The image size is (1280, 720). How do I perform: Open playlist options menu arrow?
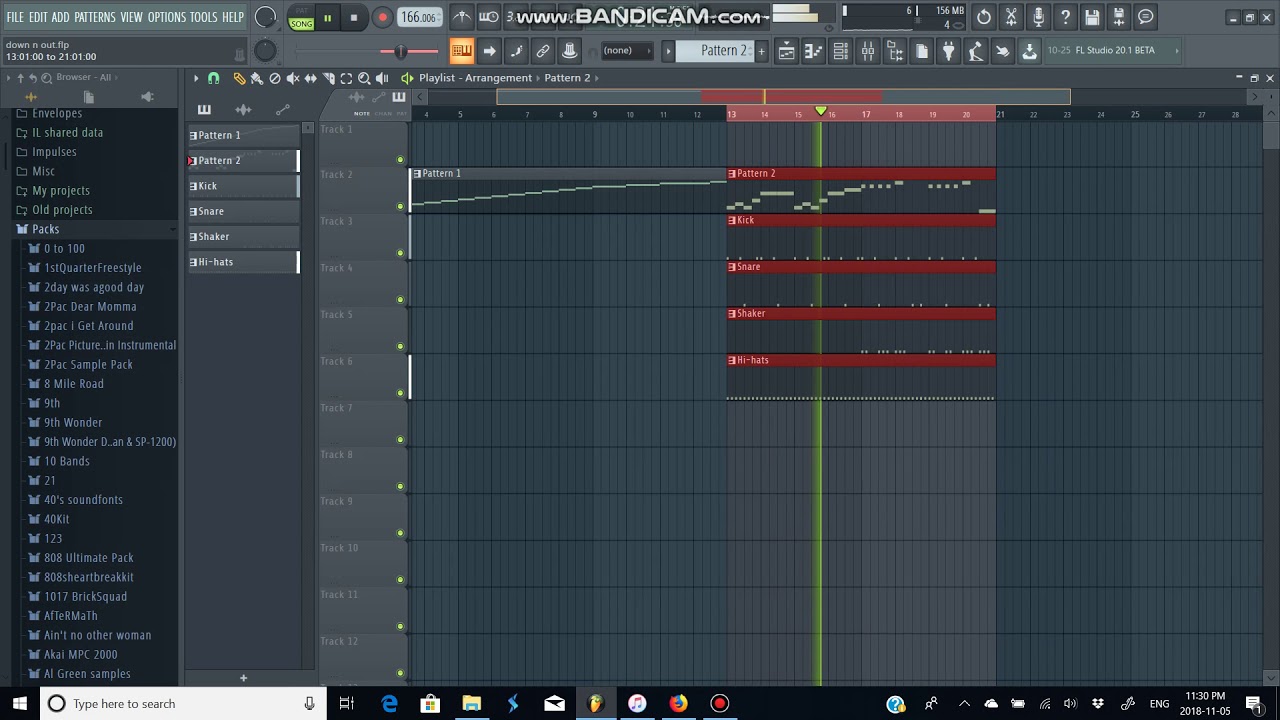[x=196, y=78]
